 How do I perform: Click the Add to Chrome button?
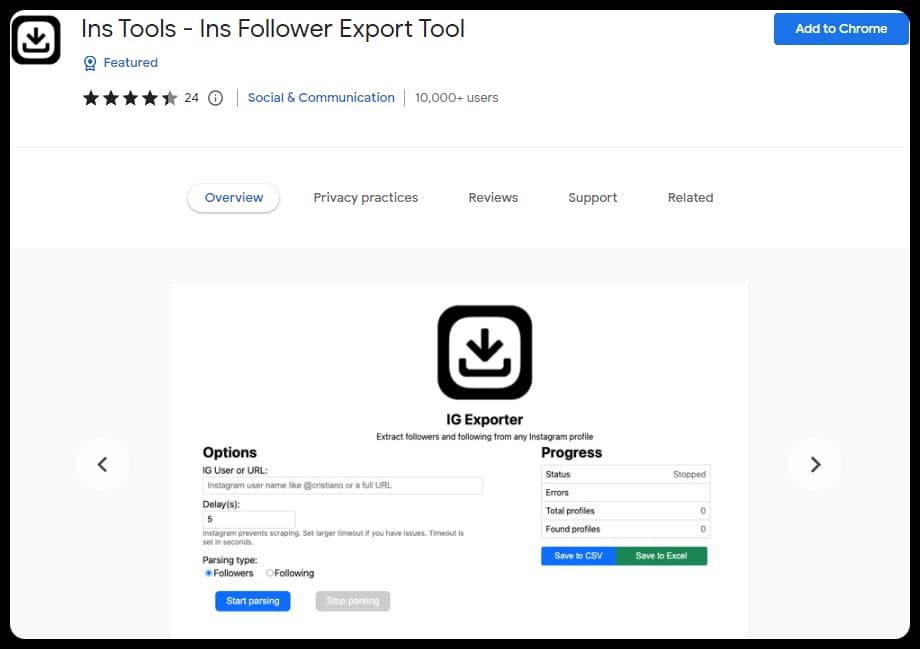tap(841, 29)
